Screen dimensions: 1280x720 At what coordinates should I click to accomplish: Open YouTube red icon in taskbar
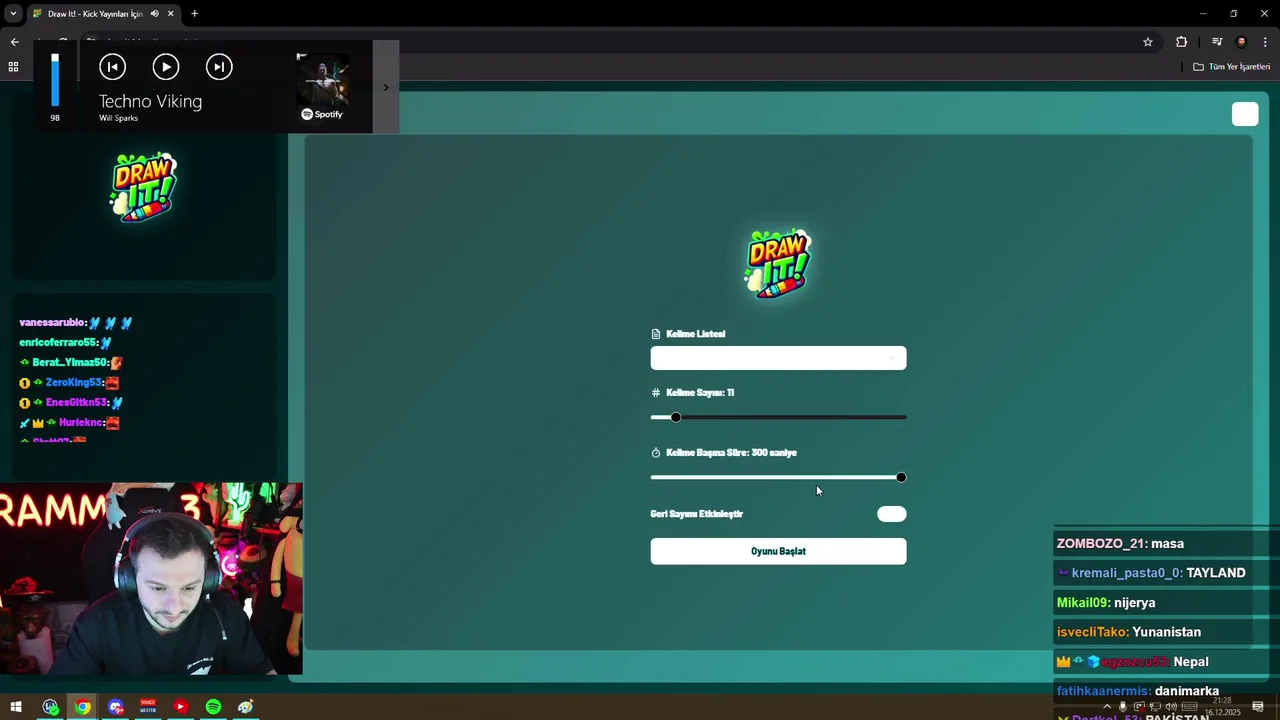tap(180, 707)
